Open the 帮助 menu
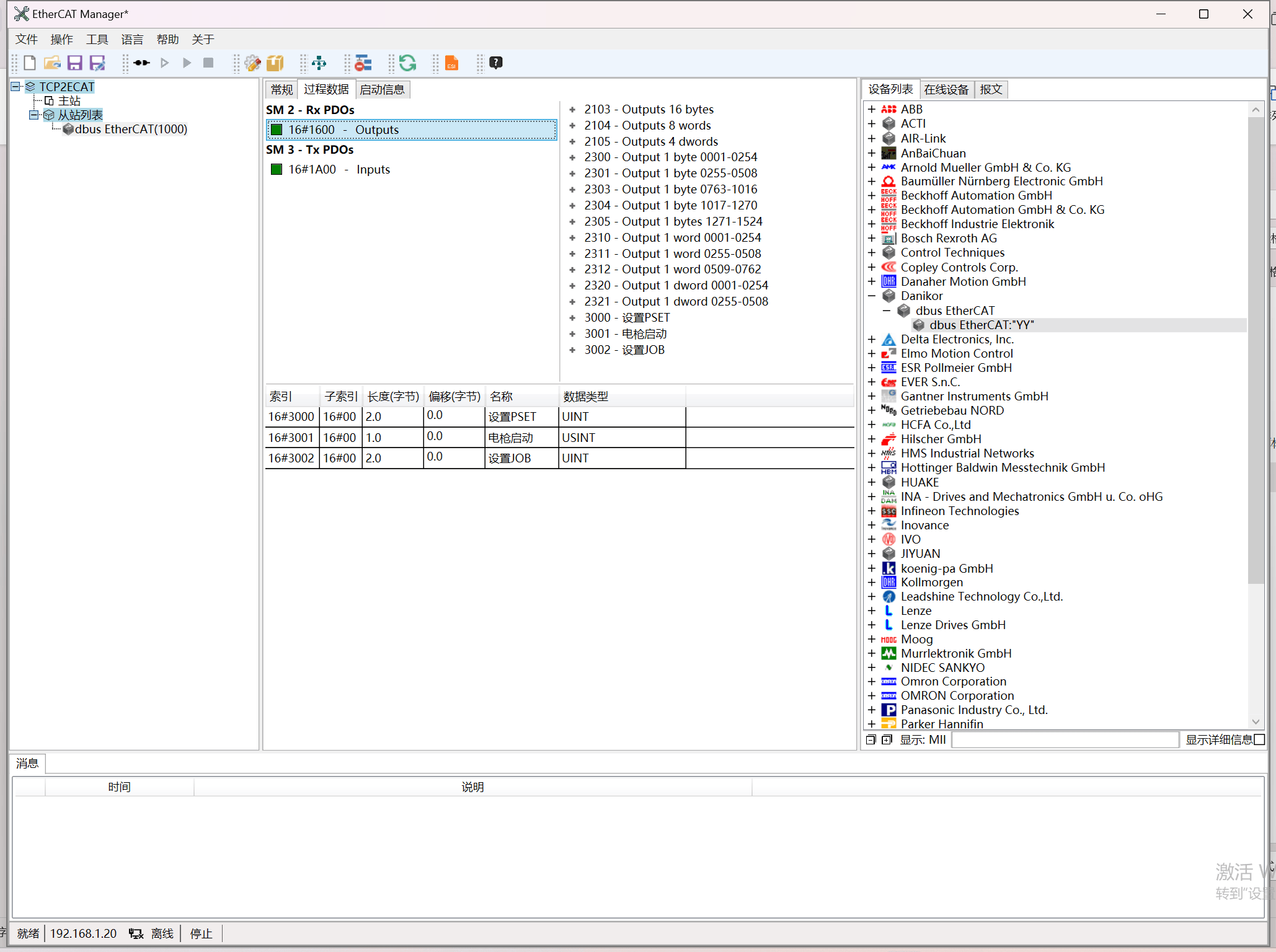 pyautogui.click(x=168, y=39)
